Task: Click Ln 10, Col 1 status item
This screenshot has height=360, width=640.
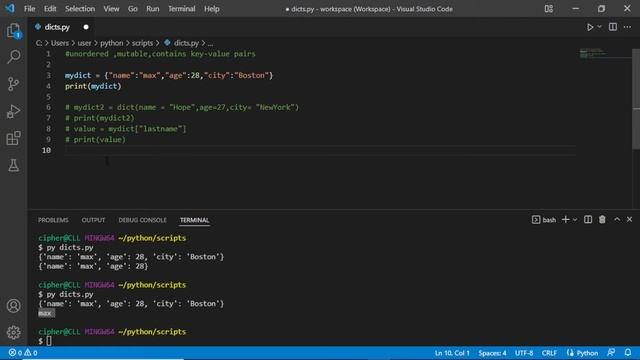Action: tap(452, 353)
